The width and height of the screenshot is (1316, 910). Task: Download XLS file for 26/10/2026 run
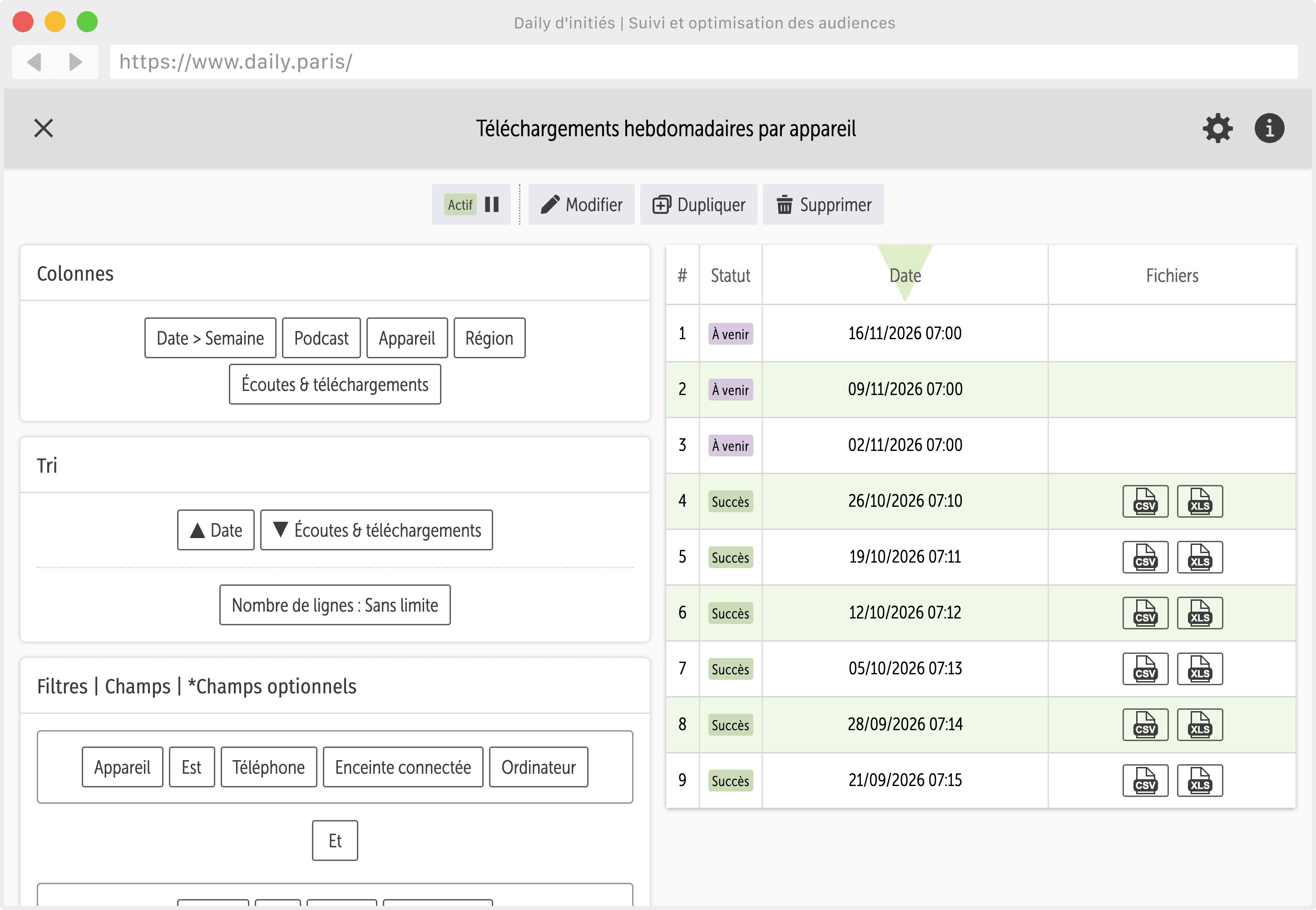[1200, 501]
